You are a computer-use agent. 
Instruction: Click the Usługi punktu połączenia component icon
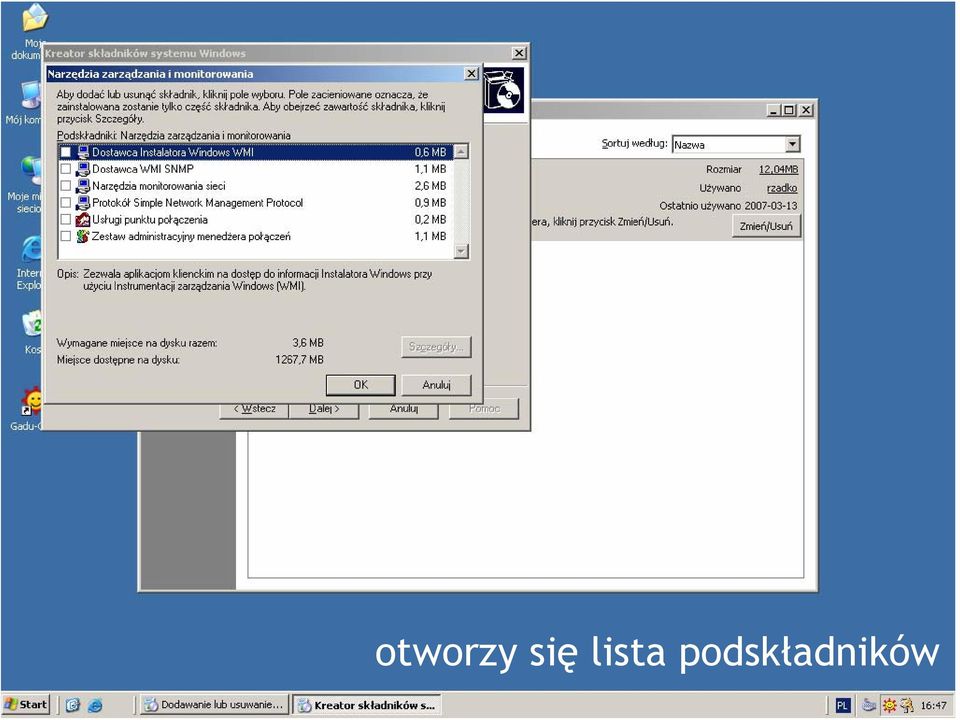83,220
